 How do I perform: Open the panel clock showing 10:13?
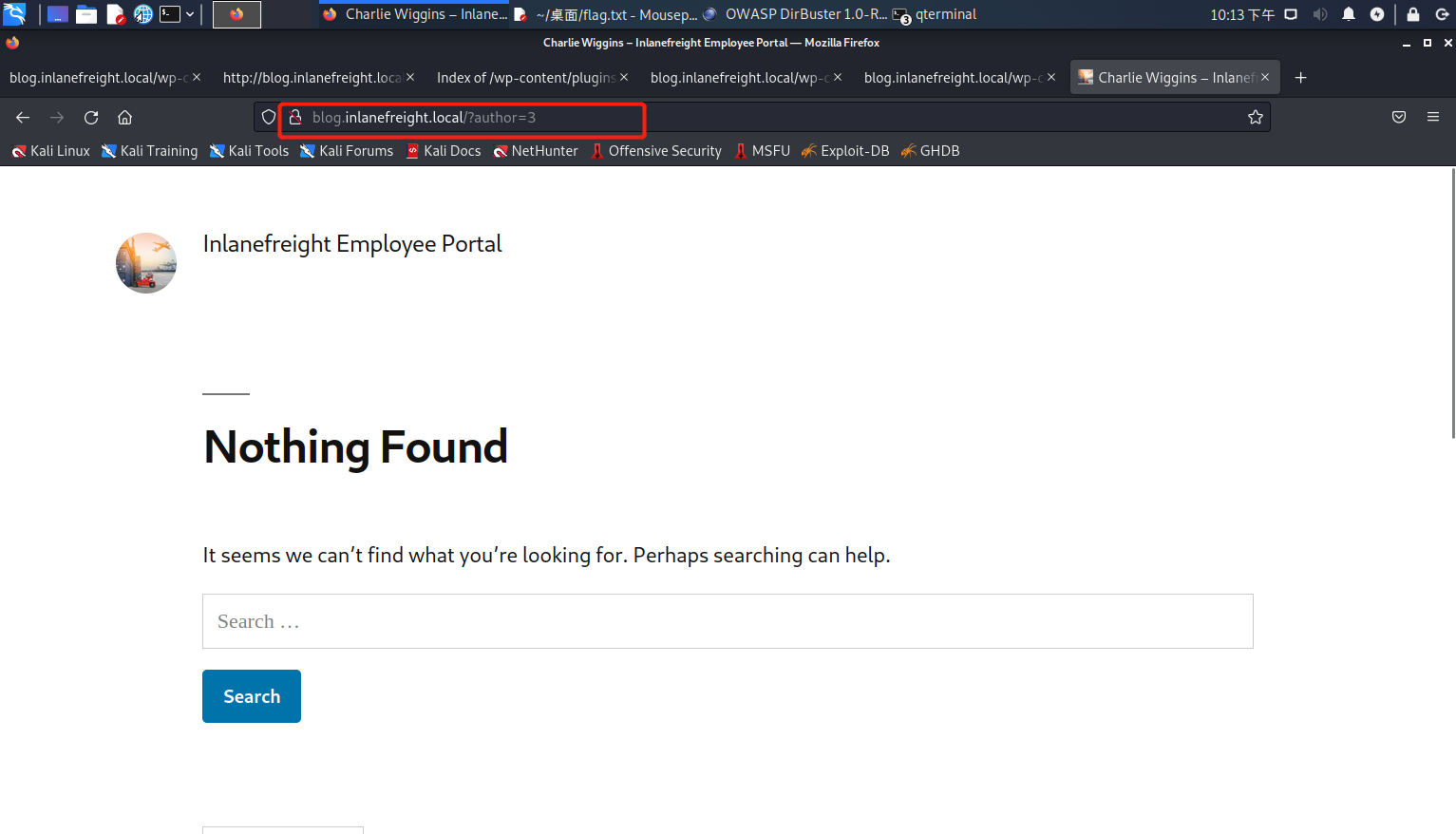tap(1242, 14)
